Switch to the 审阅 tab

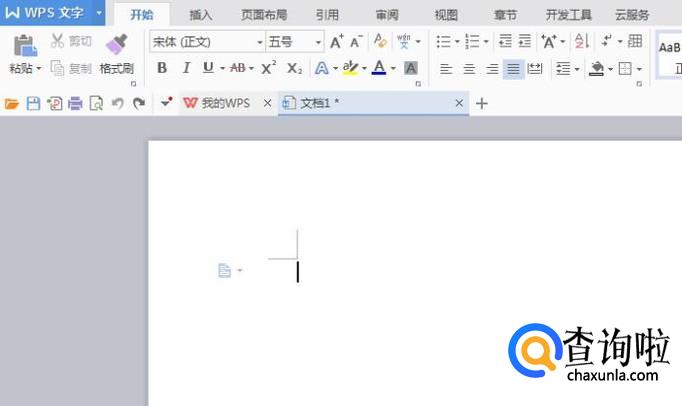pos(387,15)
